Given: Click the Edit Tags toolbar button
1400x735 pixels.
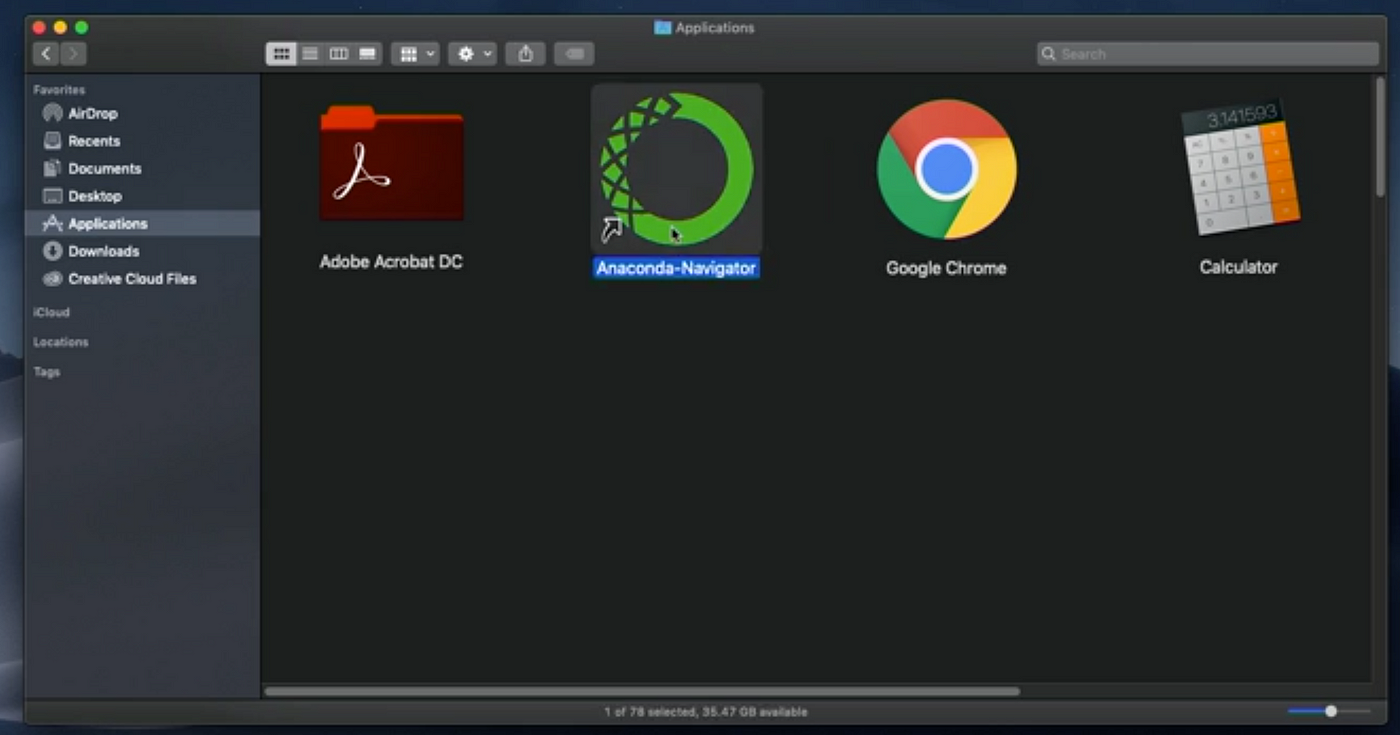Looking at the screenshot, I should pos(574,54).
